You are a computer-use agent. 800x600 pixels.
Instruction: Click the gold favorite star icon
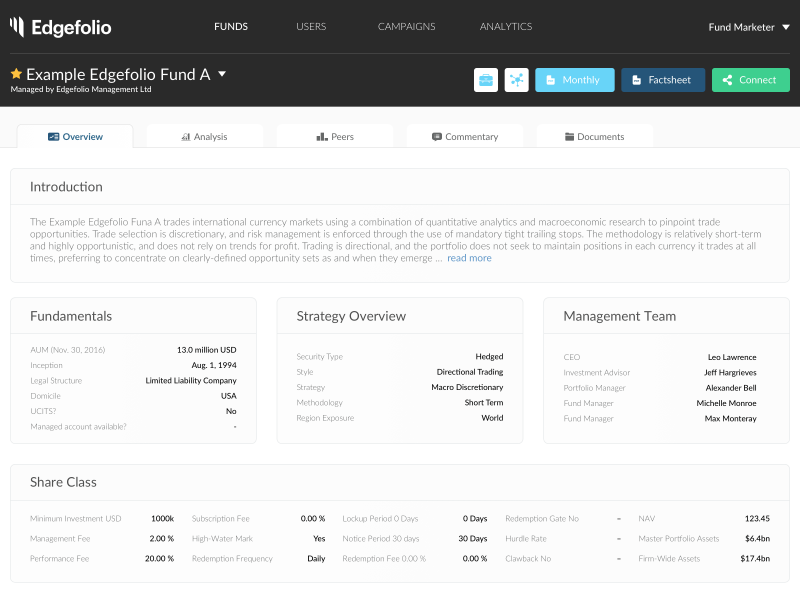[x=16, y=74]
